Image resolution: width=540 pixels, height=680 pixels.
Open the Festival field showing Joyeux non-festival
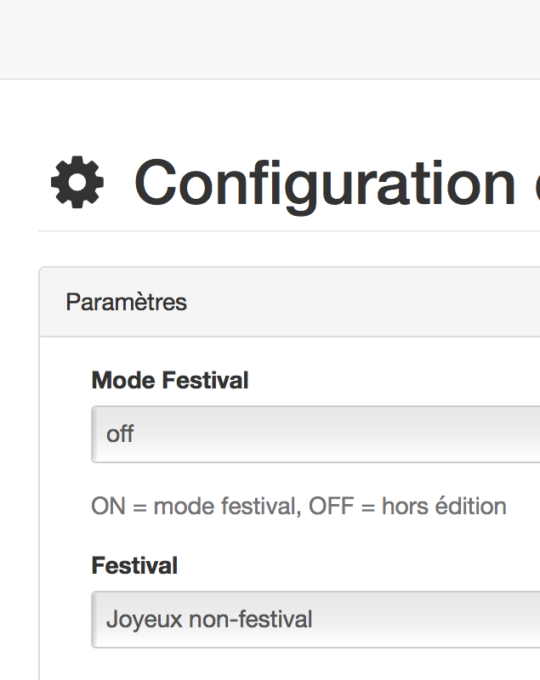tap(316, 619)
